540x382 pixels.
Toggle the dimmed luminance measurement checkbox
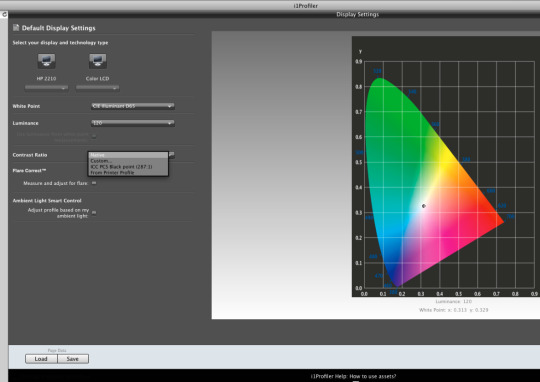94,136
